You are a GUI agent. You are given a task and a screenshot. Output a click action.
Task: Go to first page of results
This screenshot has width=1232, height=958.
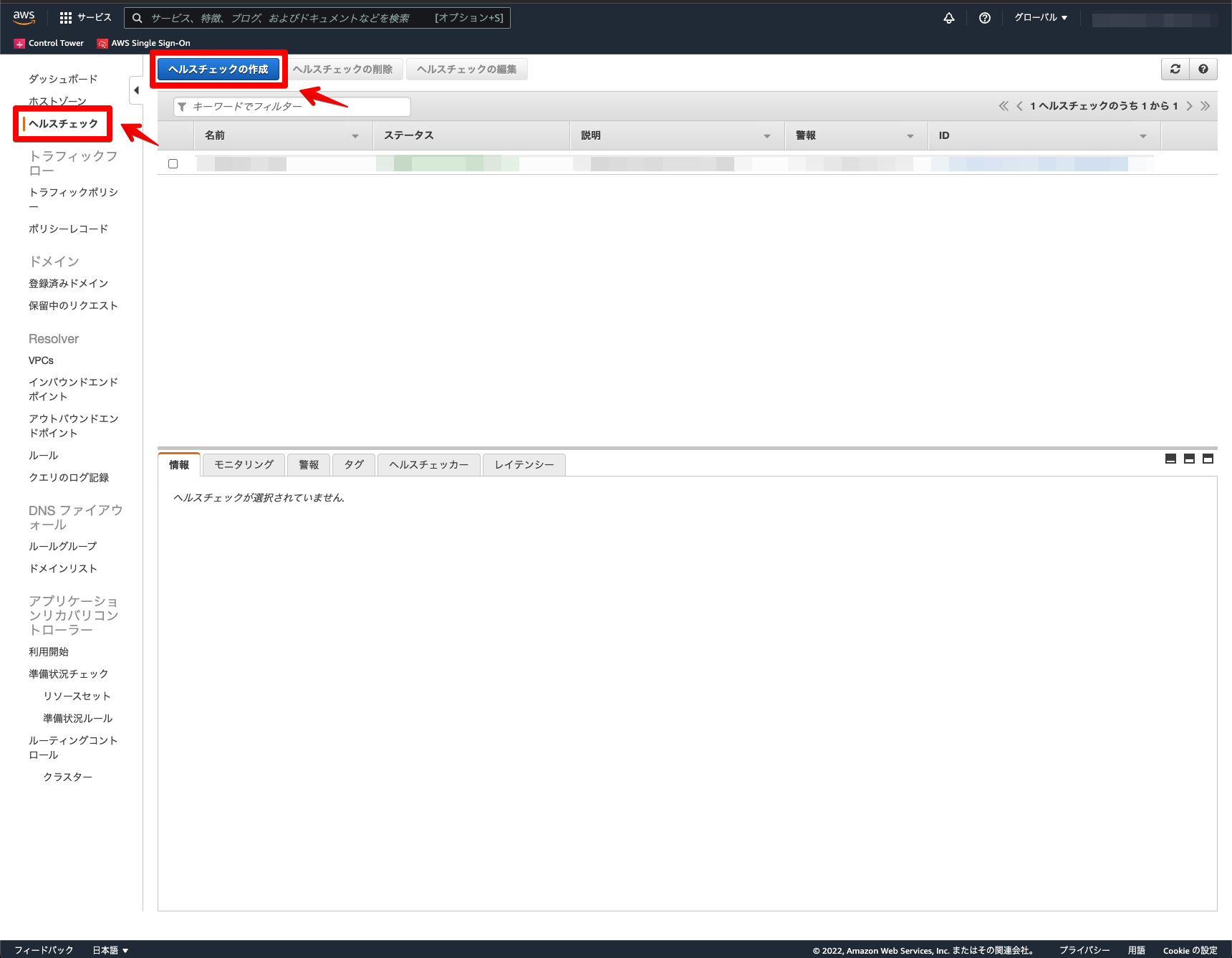click(1004, 106)
